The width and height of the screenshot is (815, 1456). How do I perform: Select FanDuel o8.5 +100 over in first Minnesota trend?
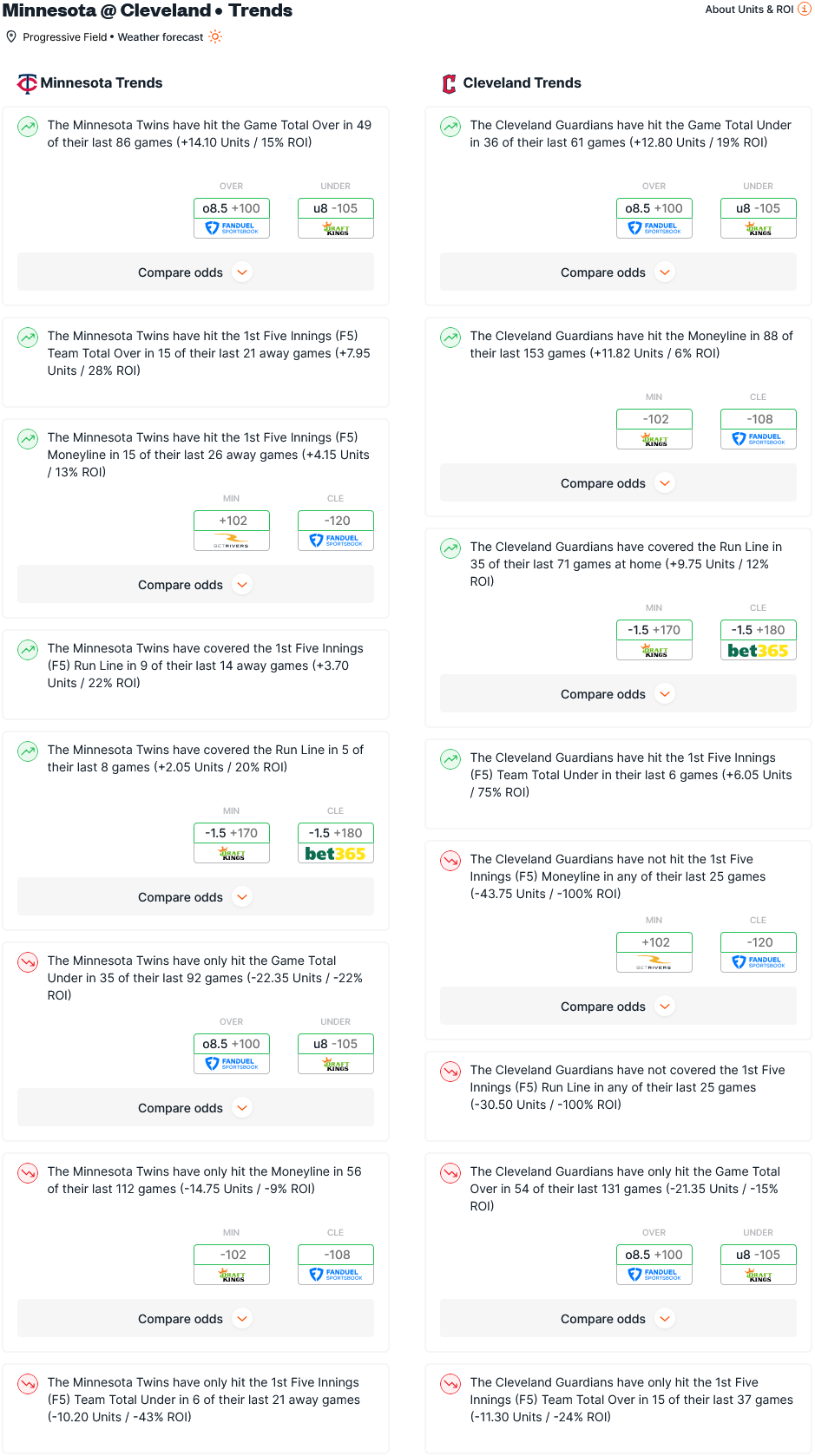(232, 218)
